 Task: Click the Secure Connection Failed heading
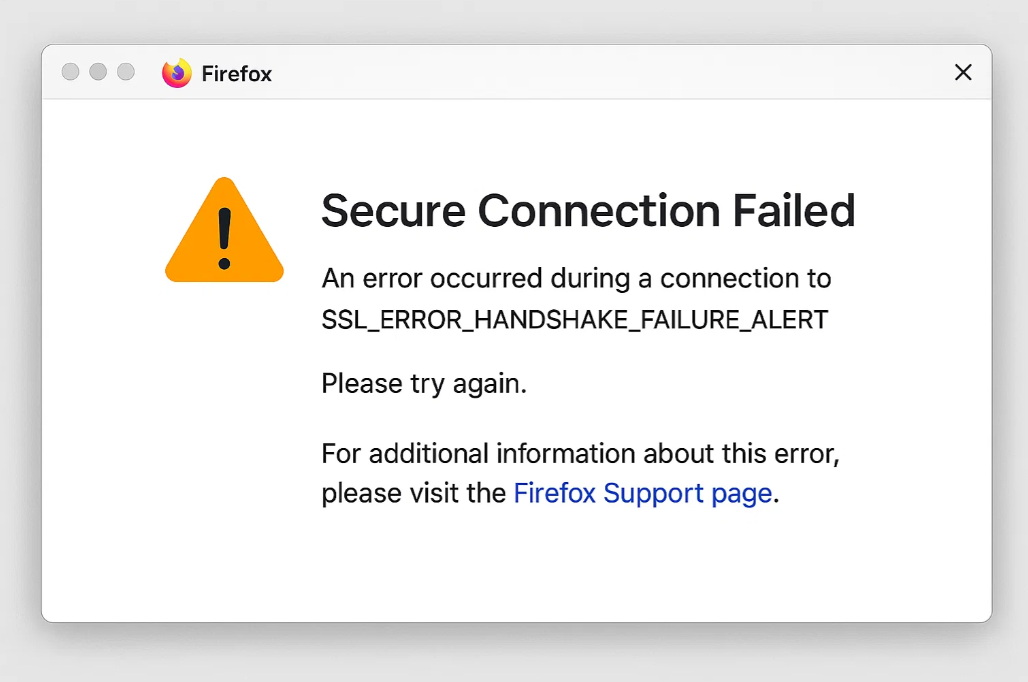(588, 211)
